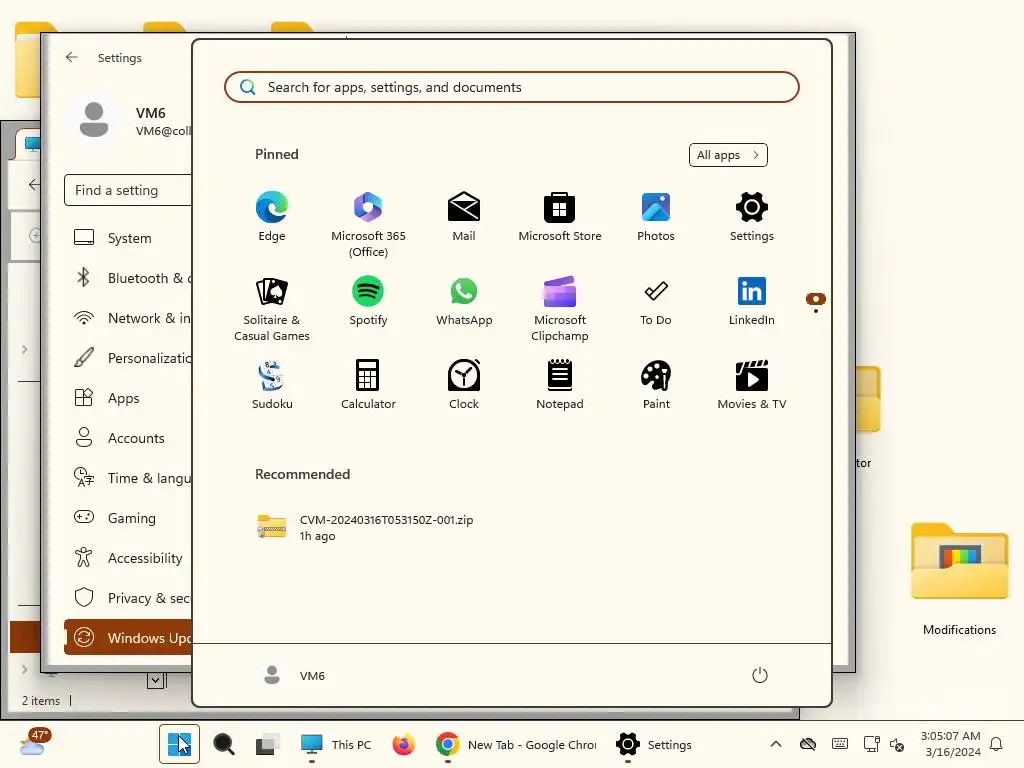Open Microsoft Clipchamp

click(x=560, y=309)
